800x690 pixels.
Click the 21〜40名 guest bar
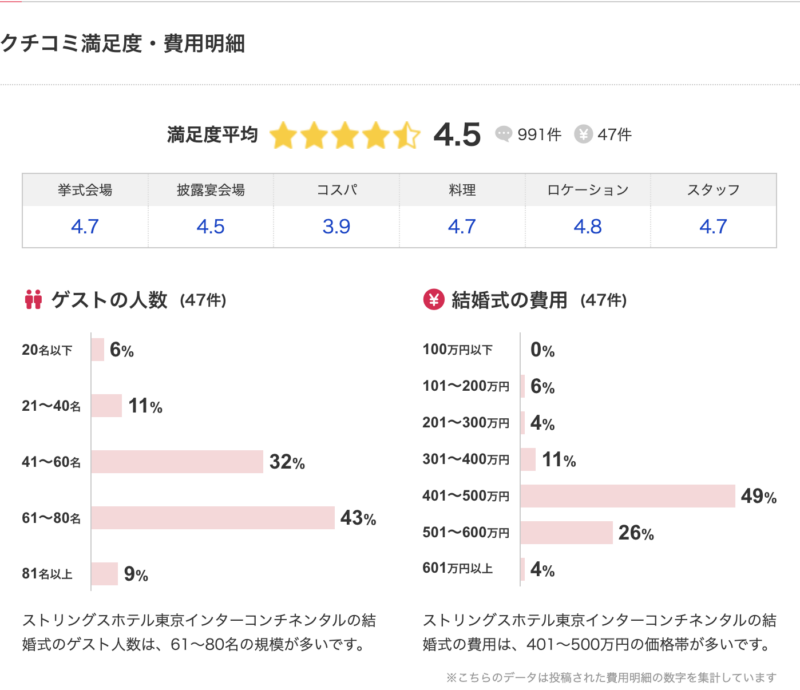point(107,405)
